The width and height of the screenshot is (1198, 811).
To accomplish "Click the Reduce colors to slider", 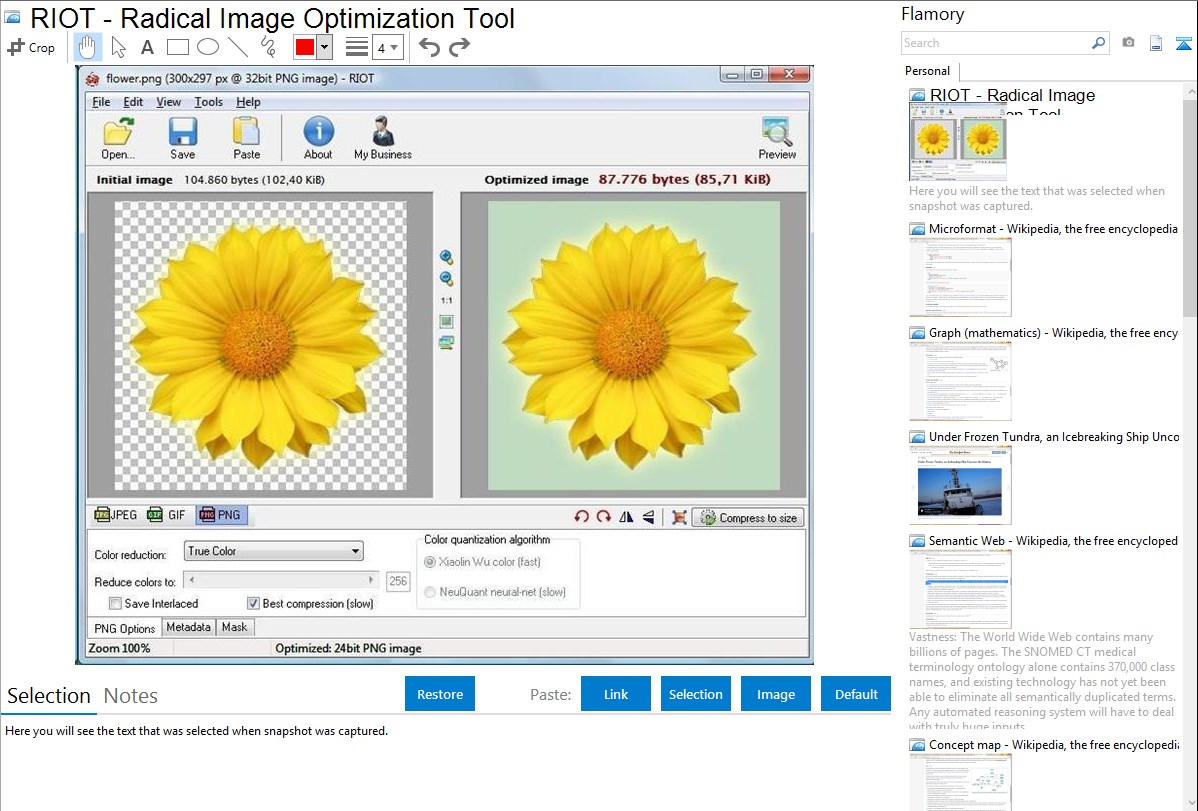I will [x=281, y=580].
